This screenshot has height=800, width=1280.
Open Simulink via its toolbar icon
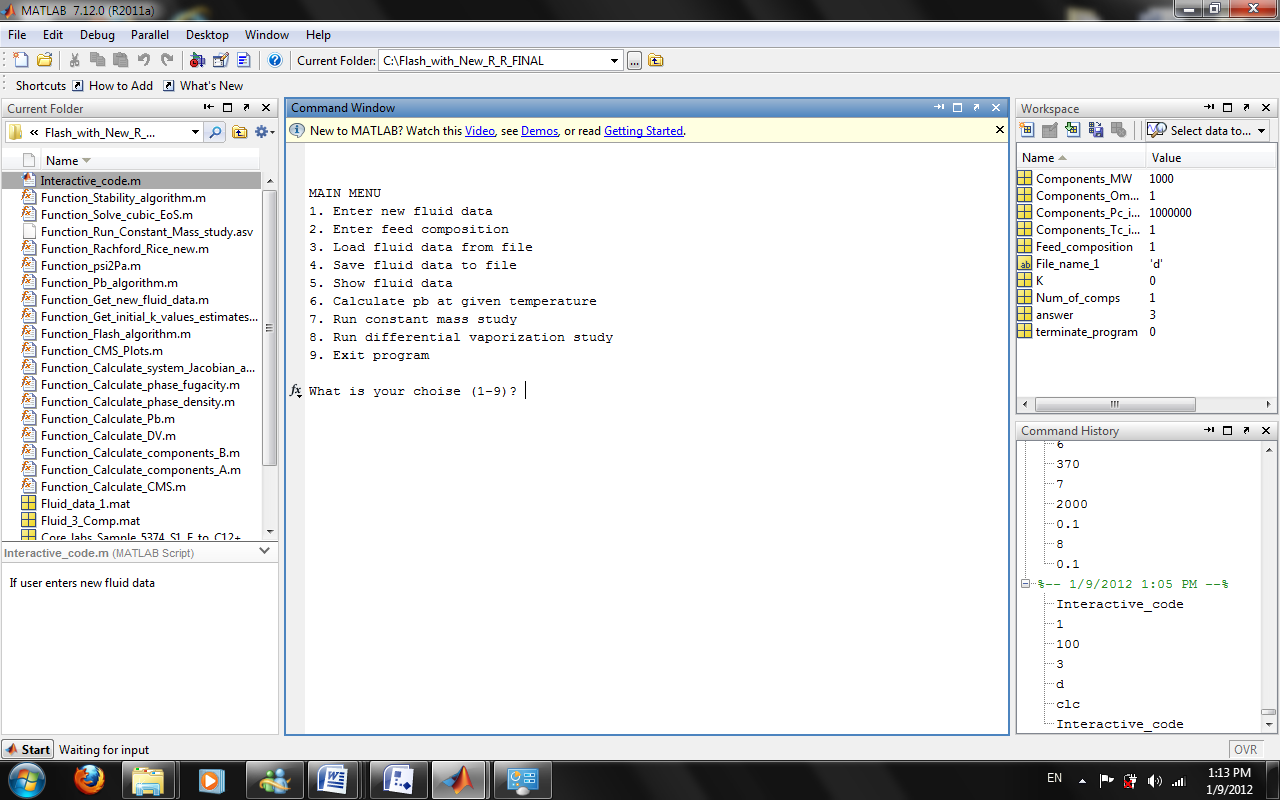pyautogui.click(x=197, y=60)
